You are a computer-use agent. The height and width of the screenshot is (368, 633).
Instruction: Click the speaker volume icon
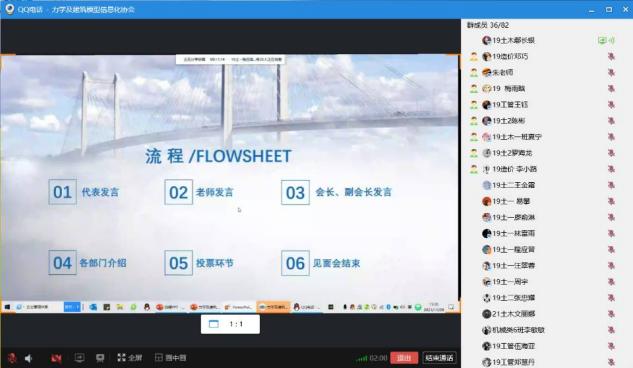point(29,358)
